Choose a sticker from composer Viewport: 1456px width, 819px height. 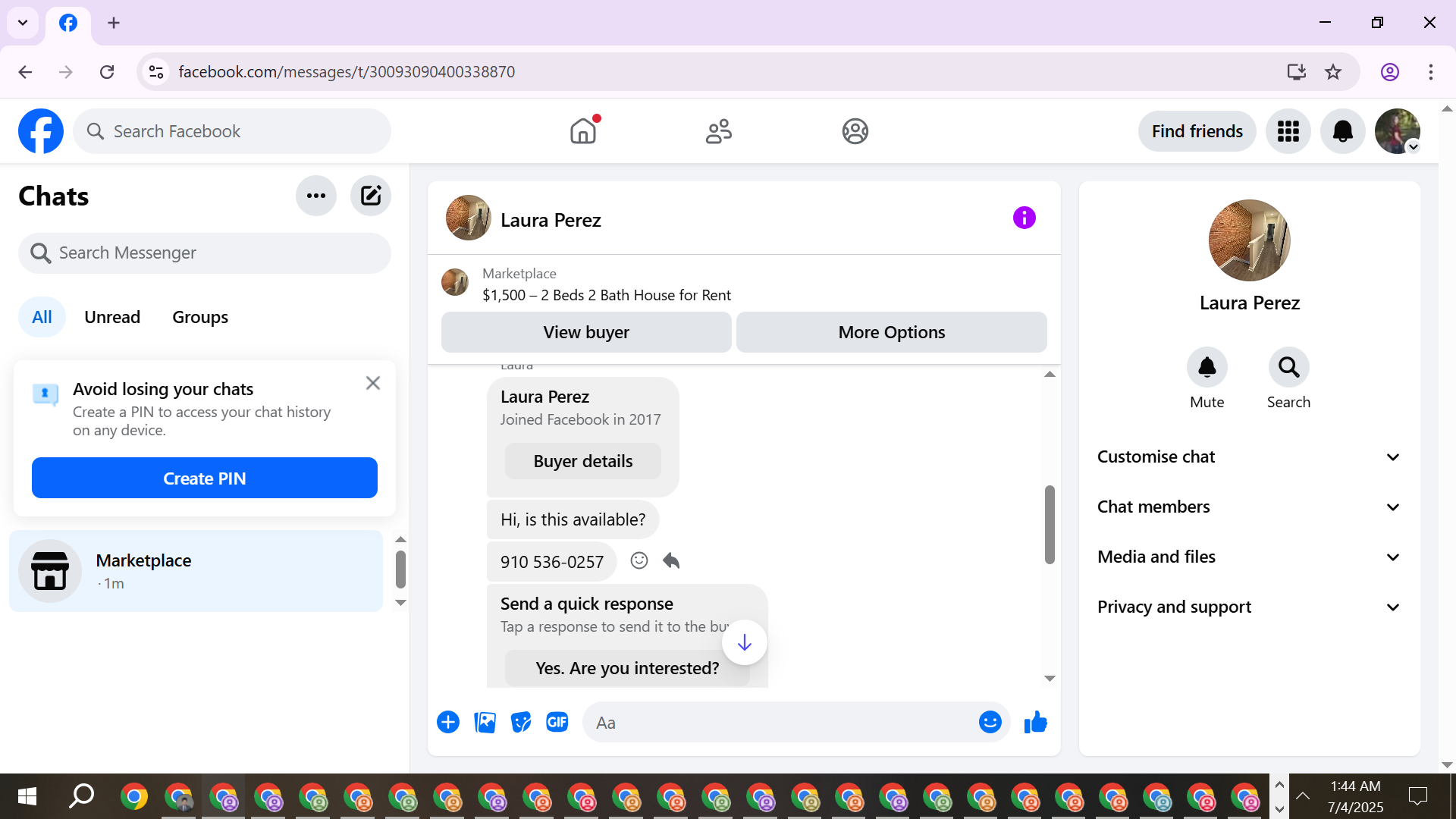coord(521,723)
